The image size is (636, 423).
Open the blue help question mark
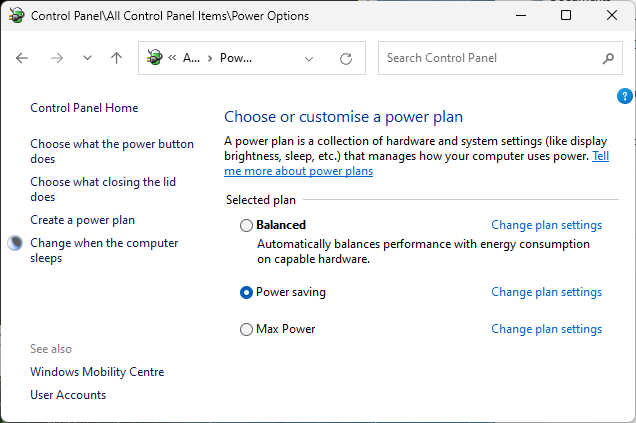625,96
